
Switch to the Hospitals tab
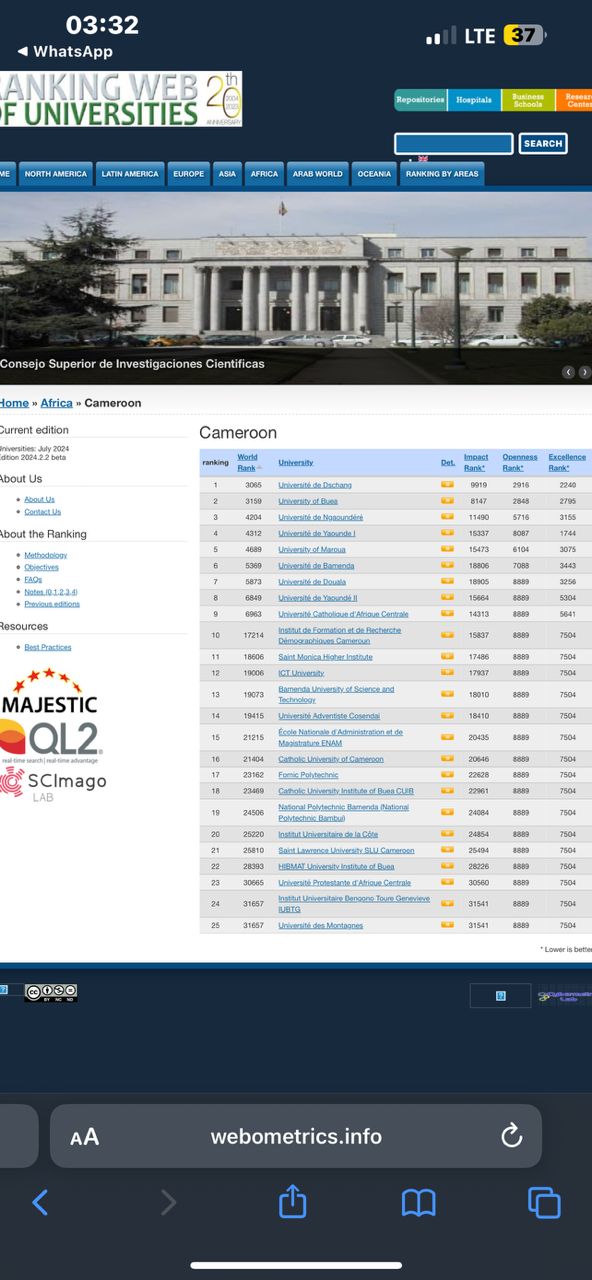pos(474,100)
